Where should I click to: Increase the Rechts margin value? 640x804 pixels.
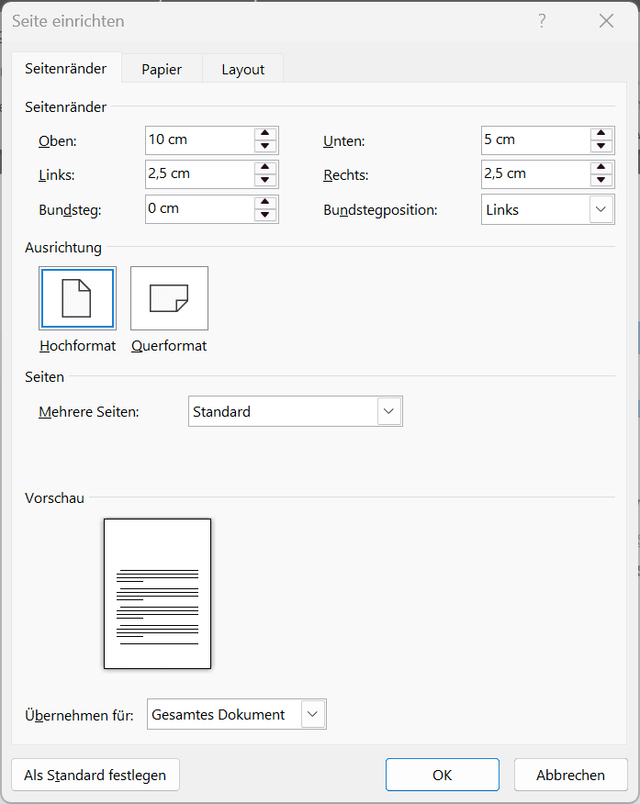coord(601,168)
